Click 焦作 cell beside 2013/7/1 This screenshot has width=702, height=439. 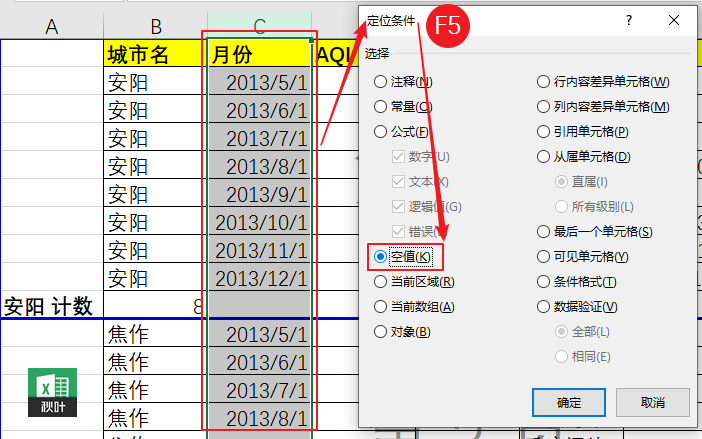click(155, 389)
